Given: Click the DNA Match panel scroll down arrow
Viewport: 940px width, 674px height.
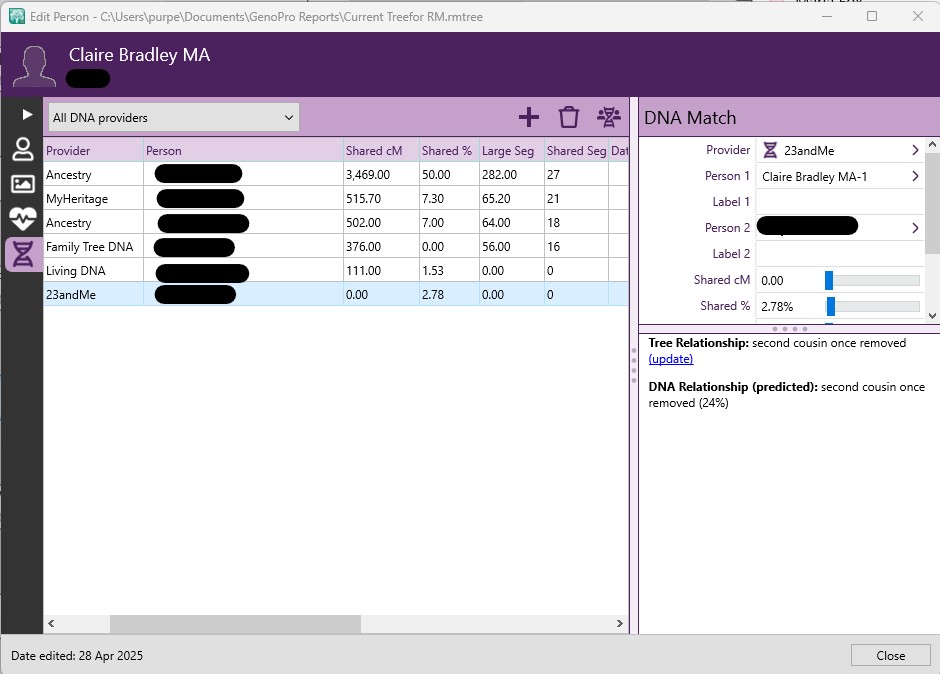Looking at the screenshot, I should 932,315.
